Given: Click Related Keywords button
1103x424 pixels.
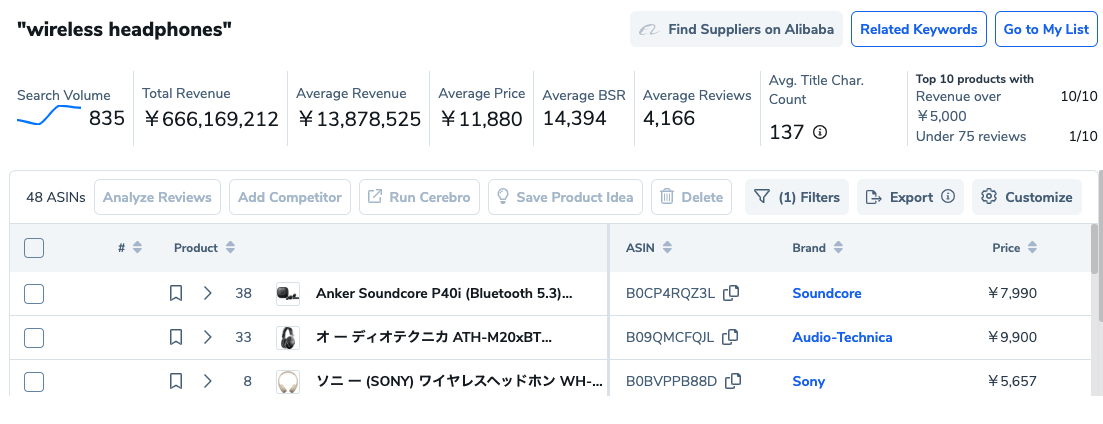Looking at the screenshot, I should (x=918, y=29).
